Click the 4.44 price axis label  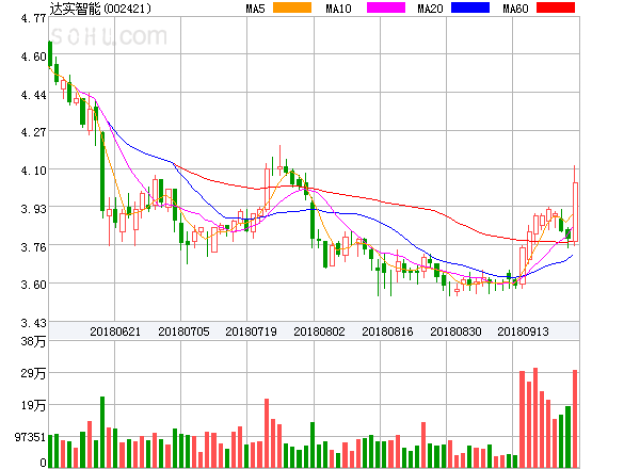(33, 95)
